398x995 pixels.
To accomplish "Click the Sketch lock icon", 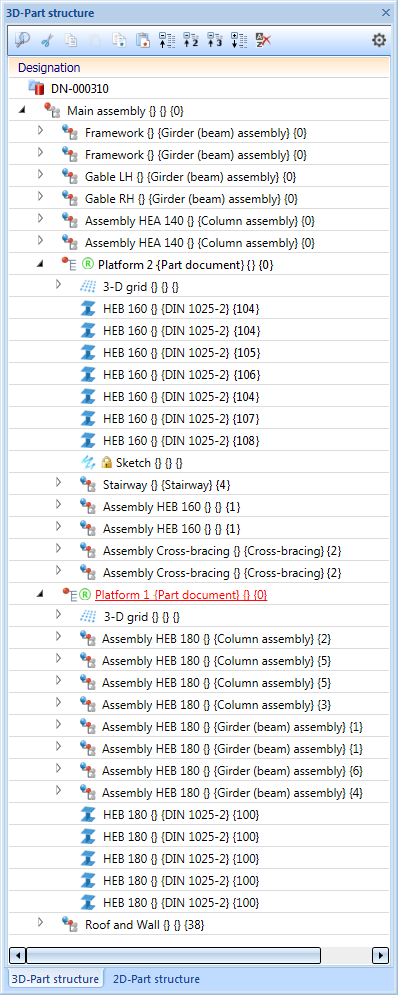I will click(107, 463).
